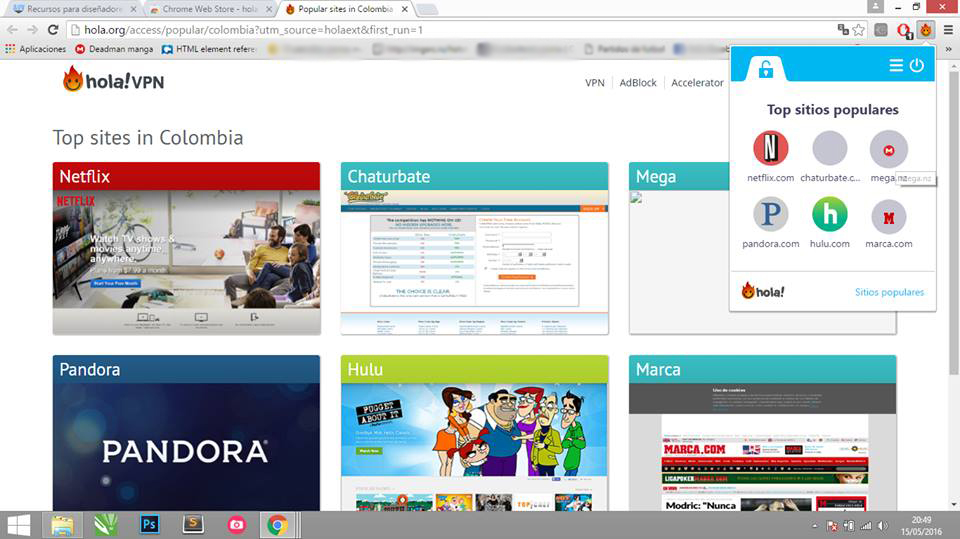Click the Hola flame extension icon in toolbar

coord(926,29)
